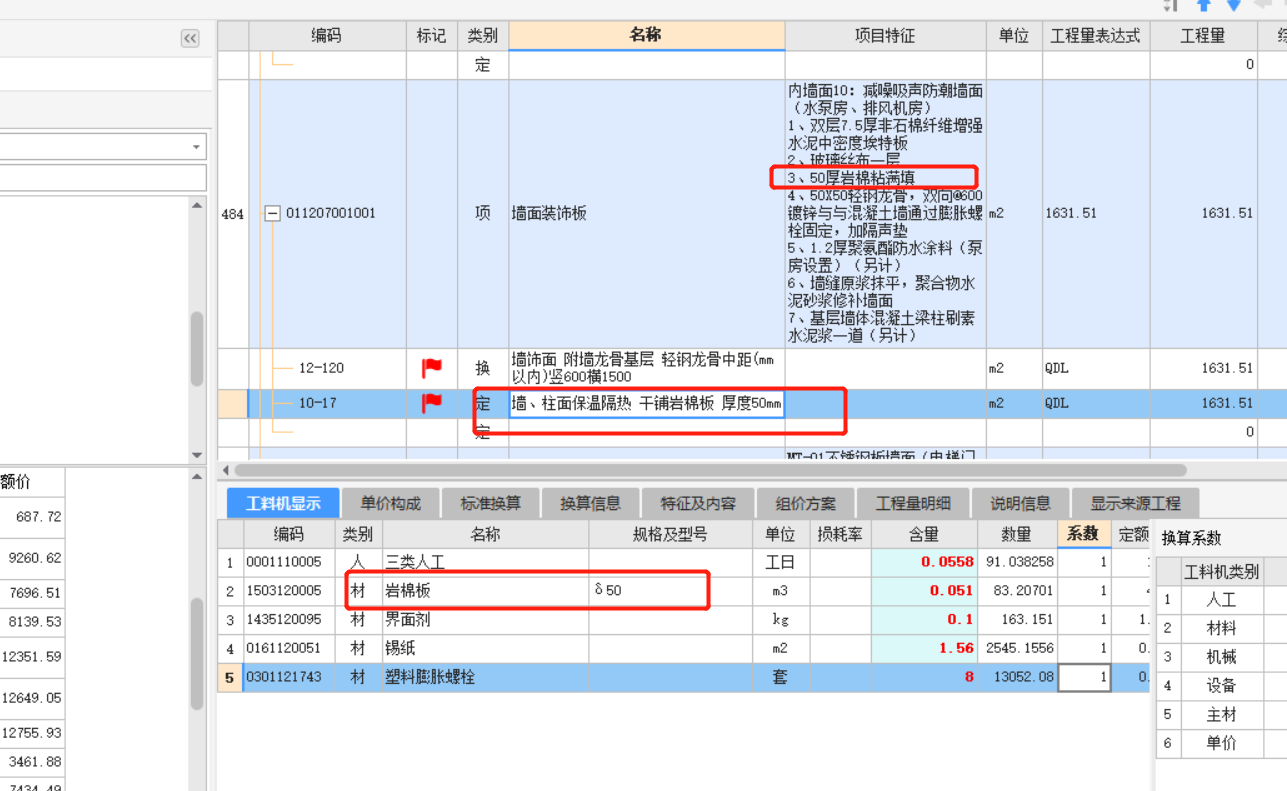Select the 换算信息 tab
The width and height of the screenshot is (1287, 791).
coord(590,503)
